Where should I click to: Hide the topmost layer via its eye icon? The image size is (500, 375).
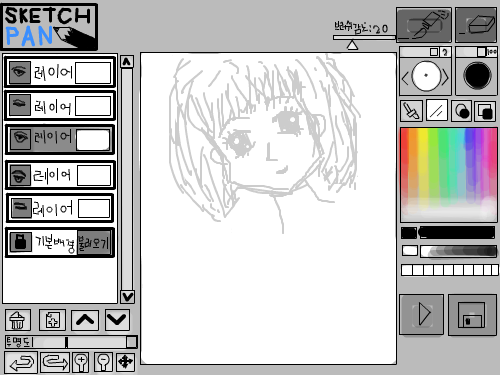click(x=20, y=72)
